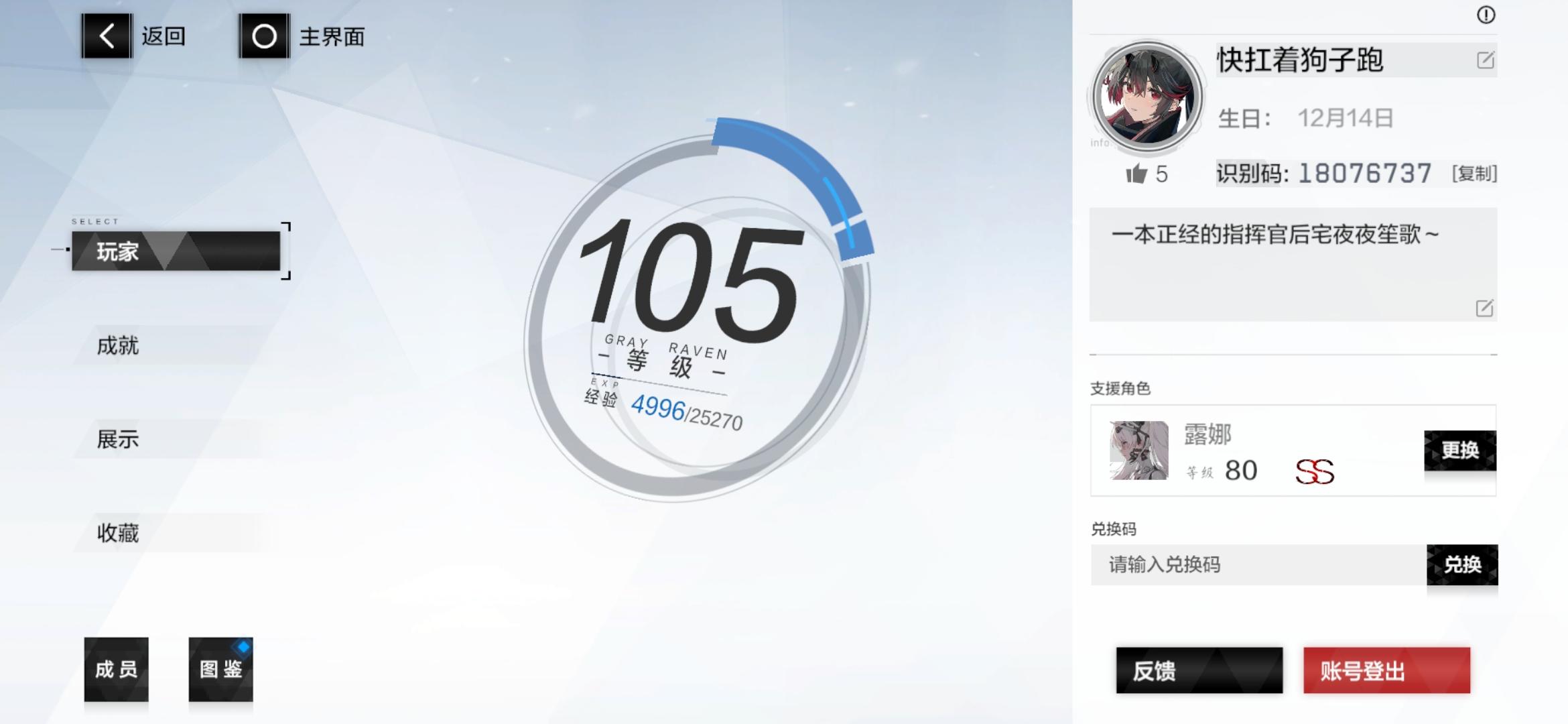1568x724 pixels.
Task: Click the 返回 label
Action: coord(164,36)
